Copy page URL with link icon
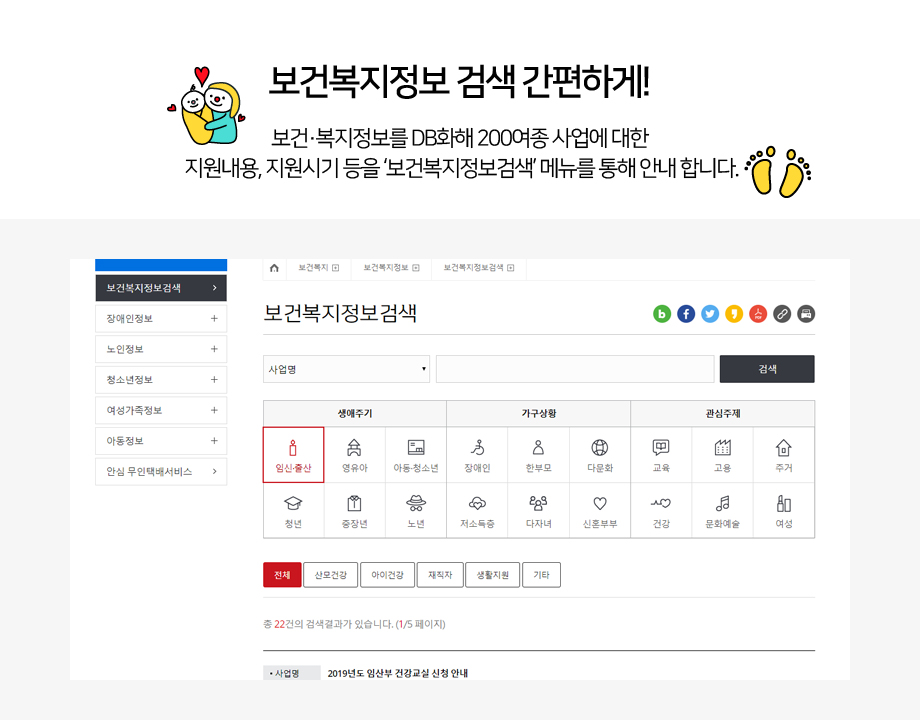The width and height of the screenshot is (920, 724). [x=782, y=314]
